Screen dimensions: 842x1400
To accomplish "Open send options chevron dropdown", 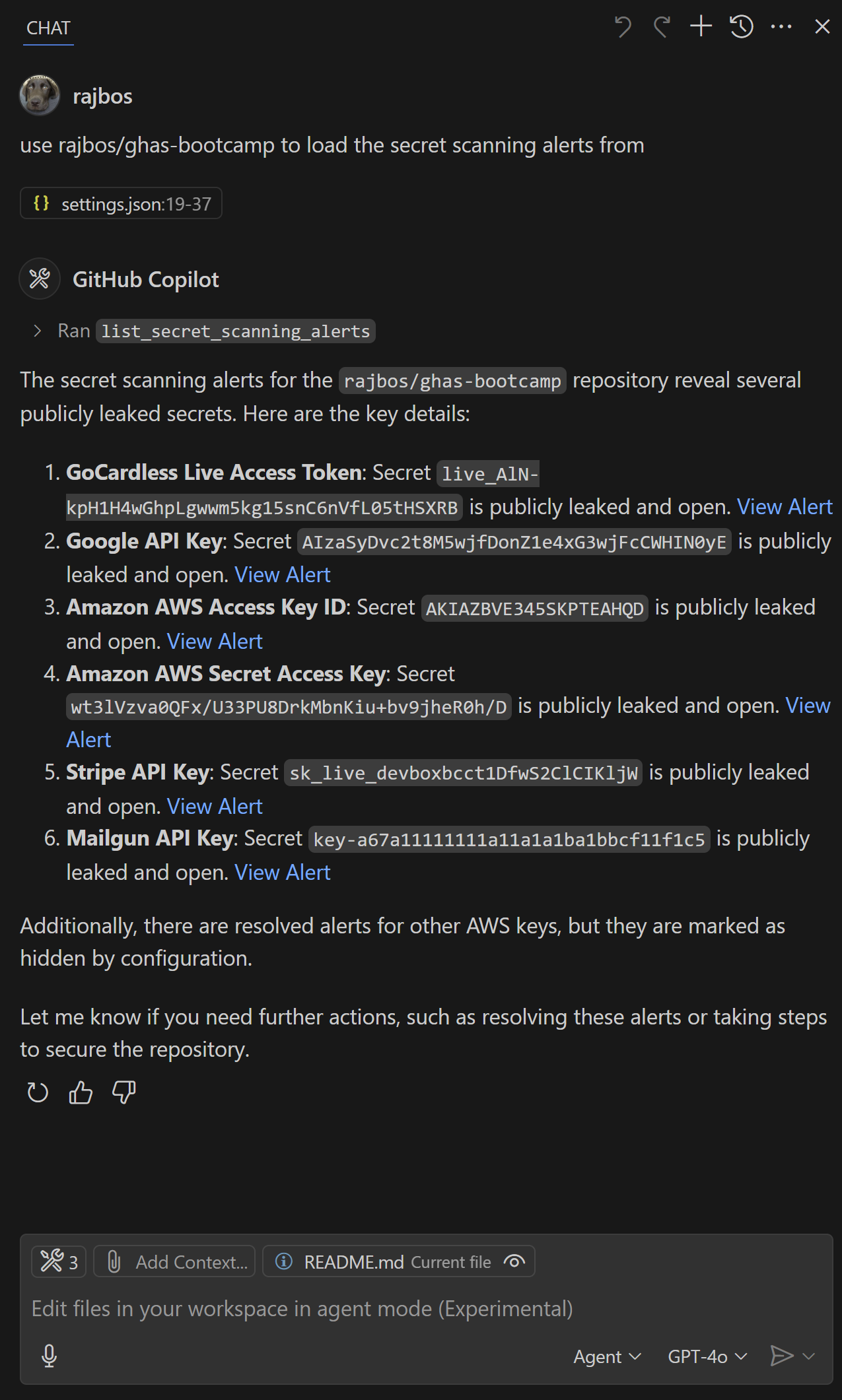I will [809, 1356].
